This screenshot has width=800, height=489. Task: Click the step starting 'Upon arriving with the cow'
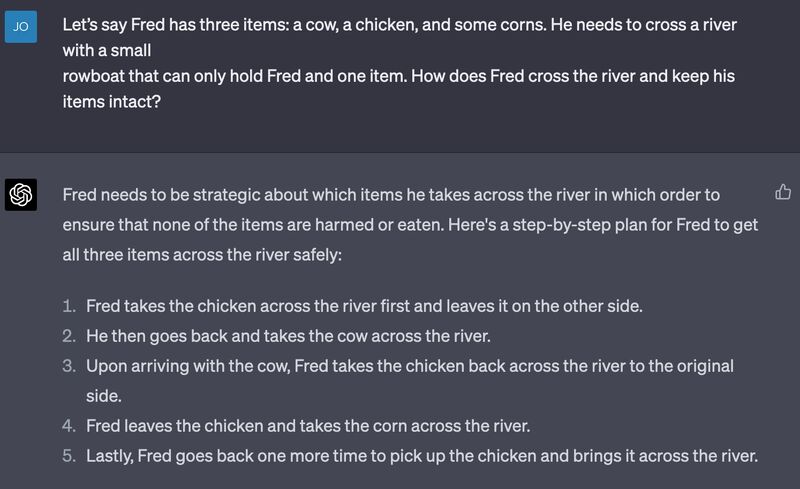[x=409, y=366]
